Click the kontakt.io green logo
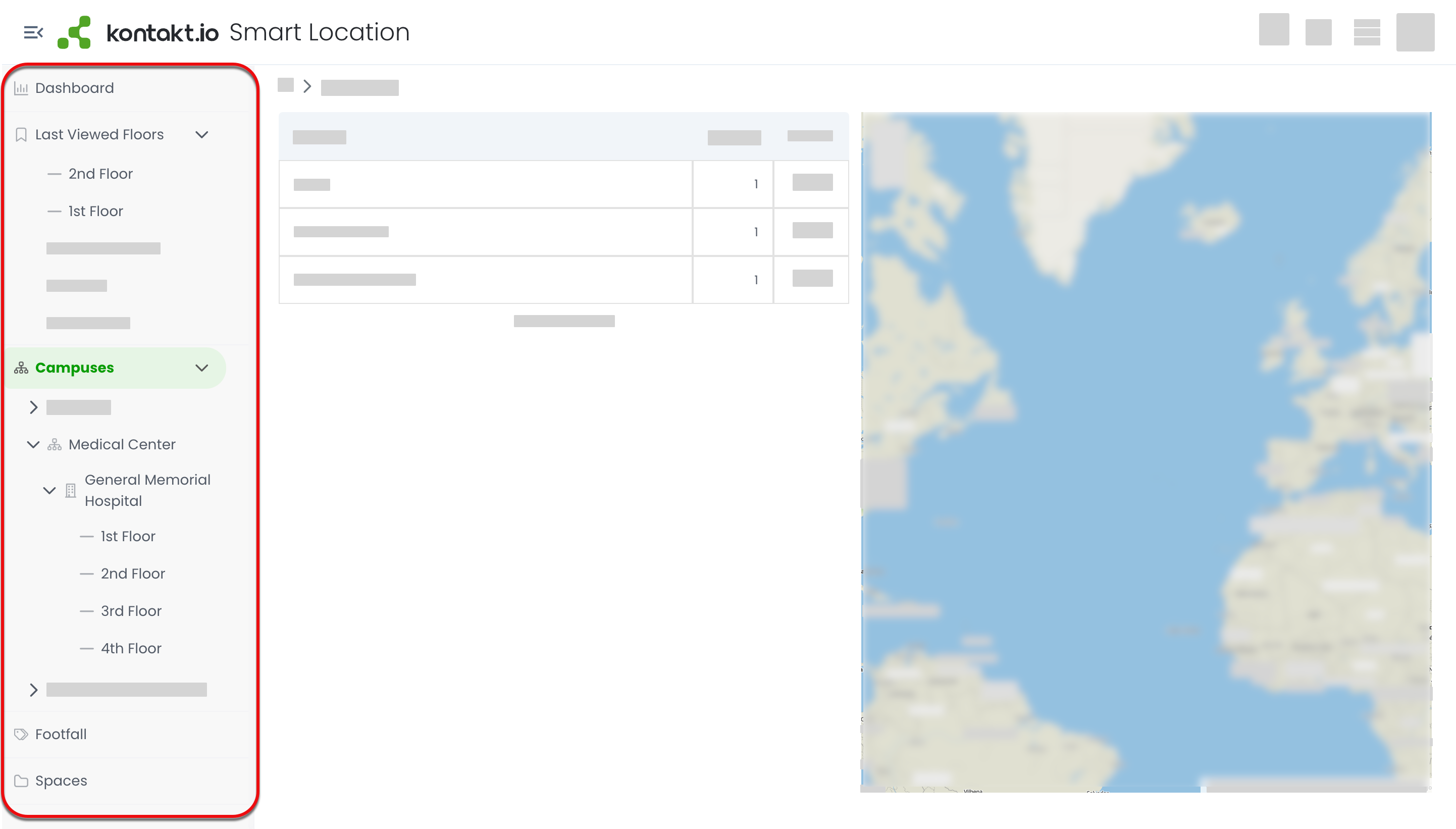This screenshot has height=829, width=1456. (75, 32)
